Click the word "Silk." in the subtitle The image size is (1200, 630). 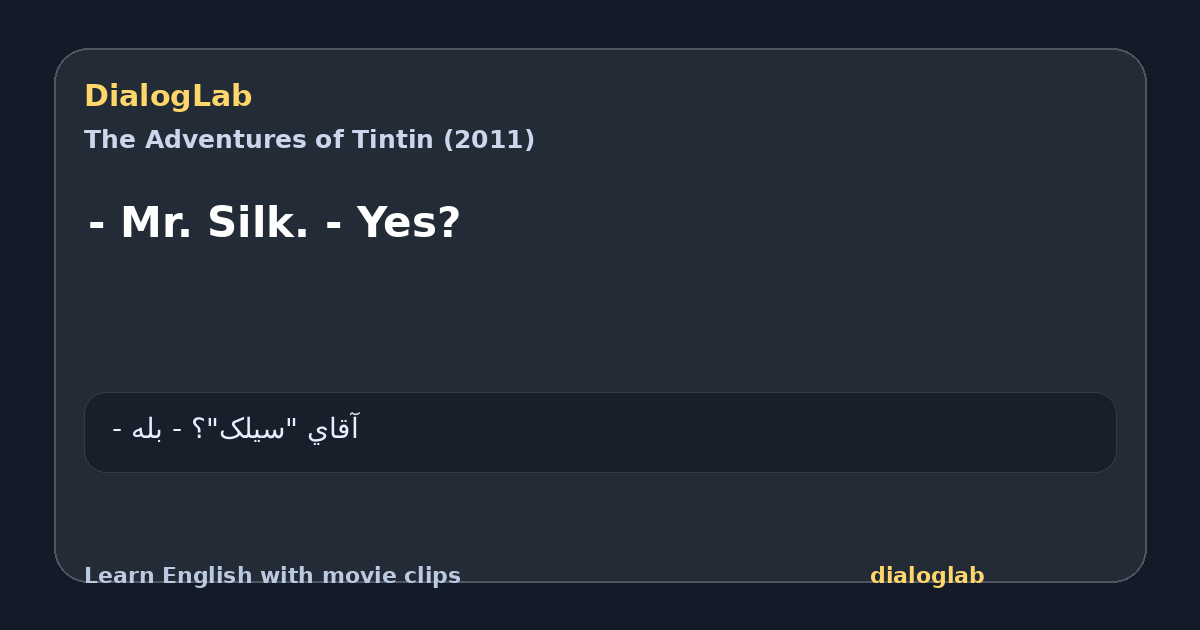[x=258, y=223]
